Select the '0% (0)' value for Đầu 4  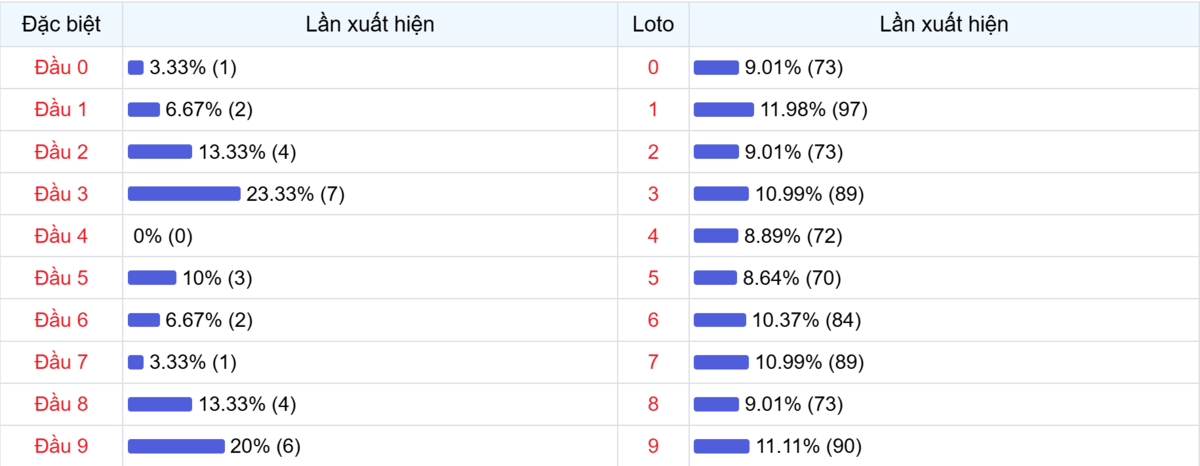click(163, 236)
